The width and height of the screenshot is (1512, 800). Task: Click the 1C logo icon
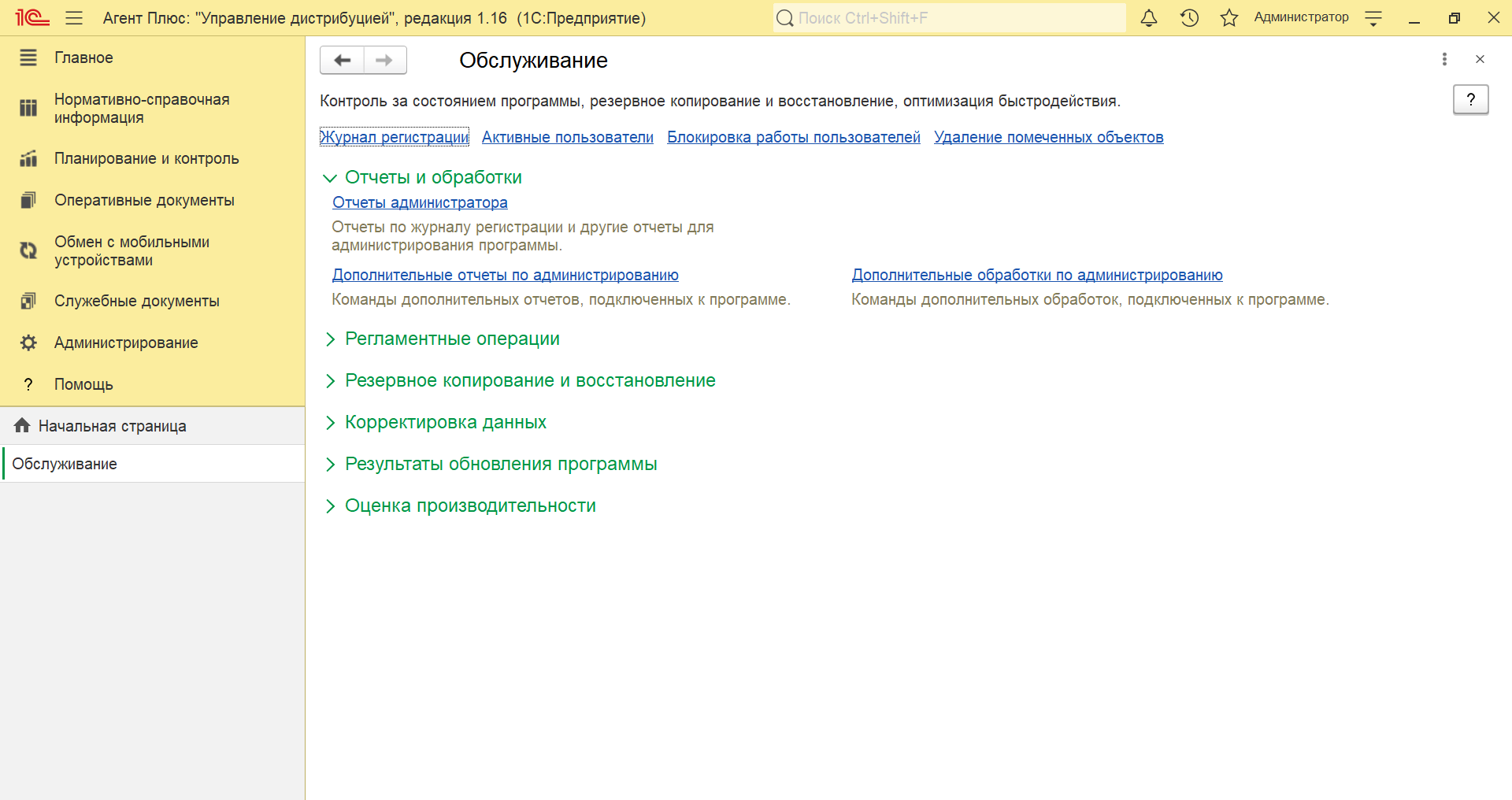(x=31, y=17)
